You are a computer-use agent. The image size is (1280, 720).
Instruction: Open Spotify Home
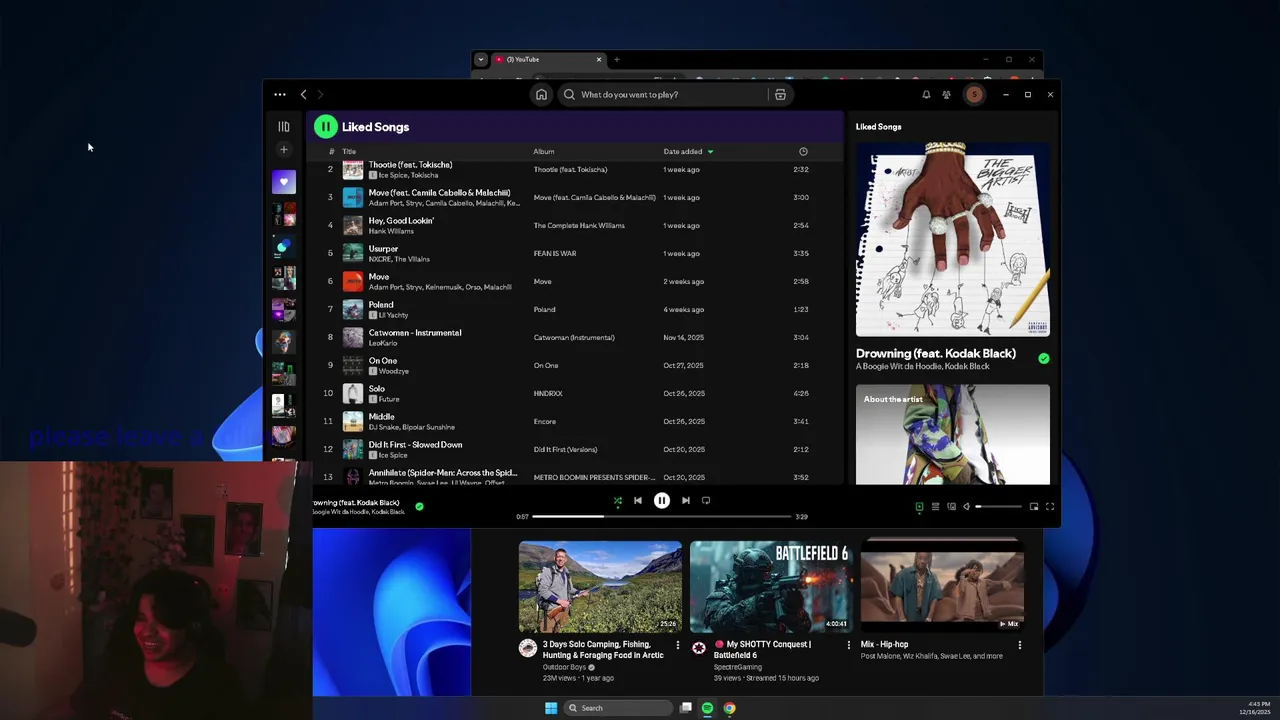point(541,95)
